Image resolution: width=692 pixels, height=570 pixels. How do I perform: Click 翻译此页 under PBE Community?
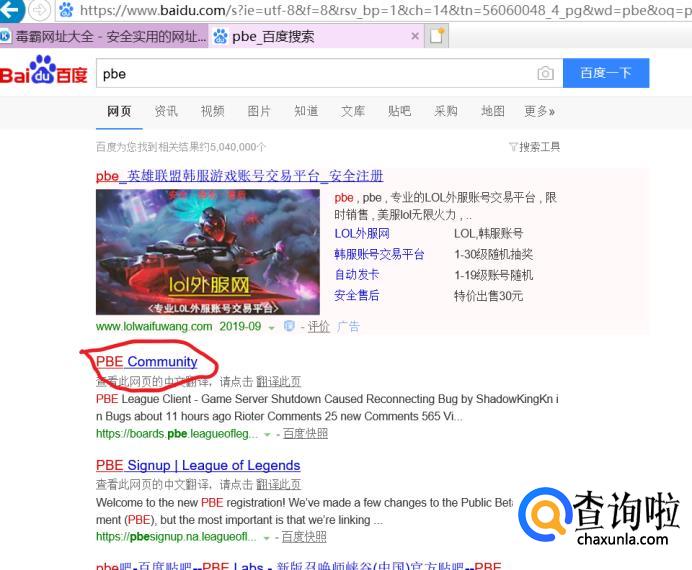coord(278,381)
